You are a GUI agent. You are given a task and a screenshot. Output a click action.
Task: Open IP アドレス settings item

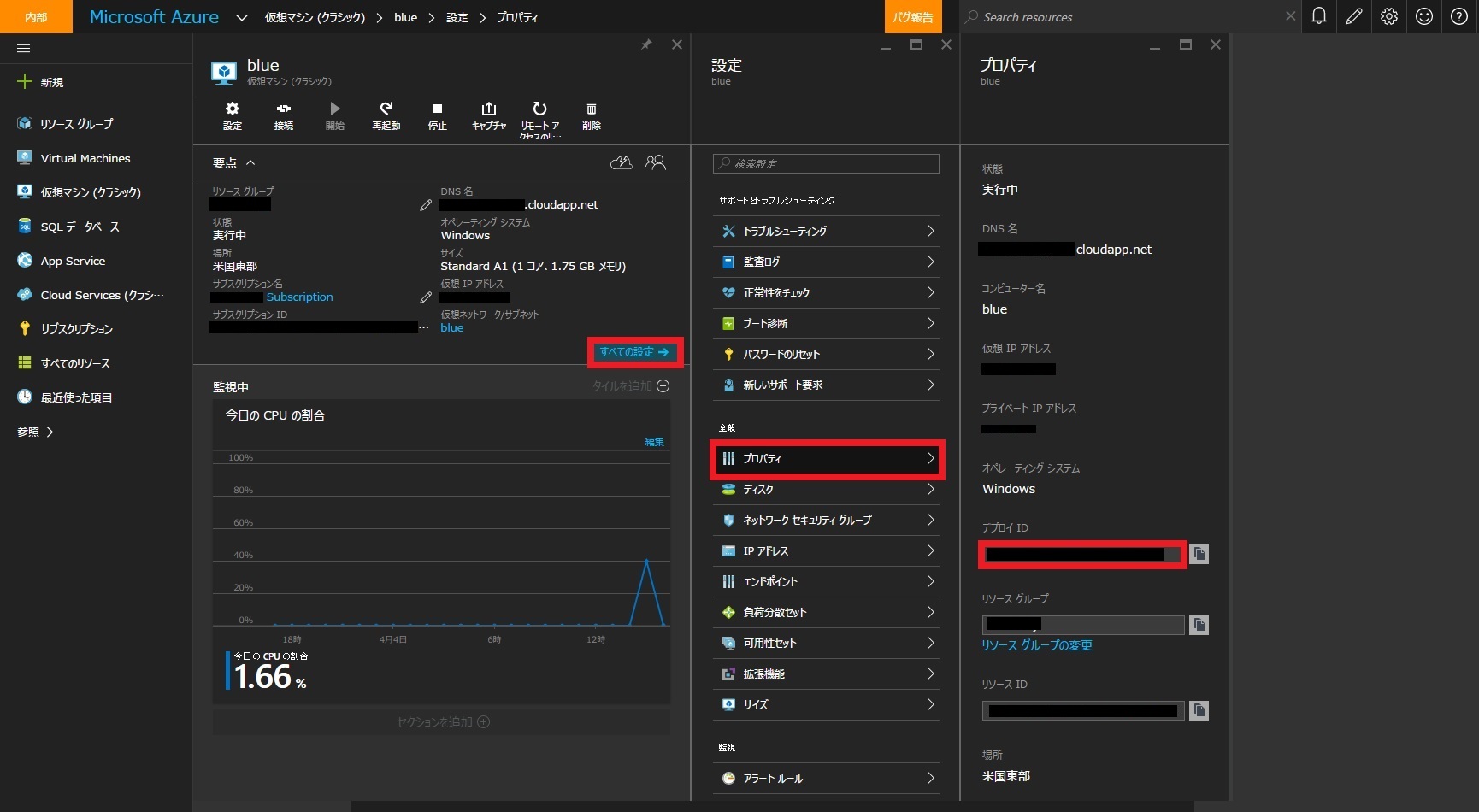826,550
